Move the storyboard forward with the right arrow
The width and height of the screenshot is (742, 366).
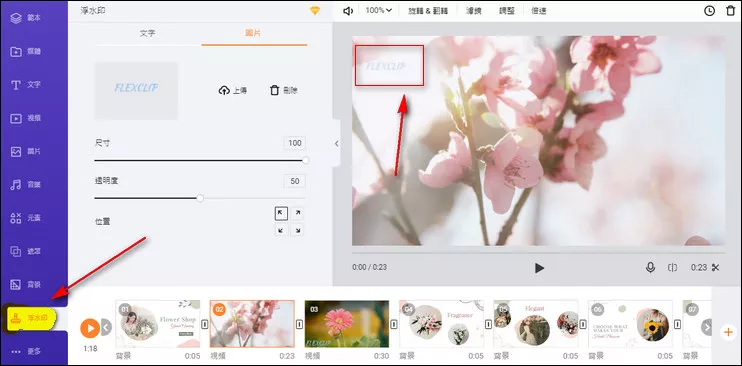707,327
